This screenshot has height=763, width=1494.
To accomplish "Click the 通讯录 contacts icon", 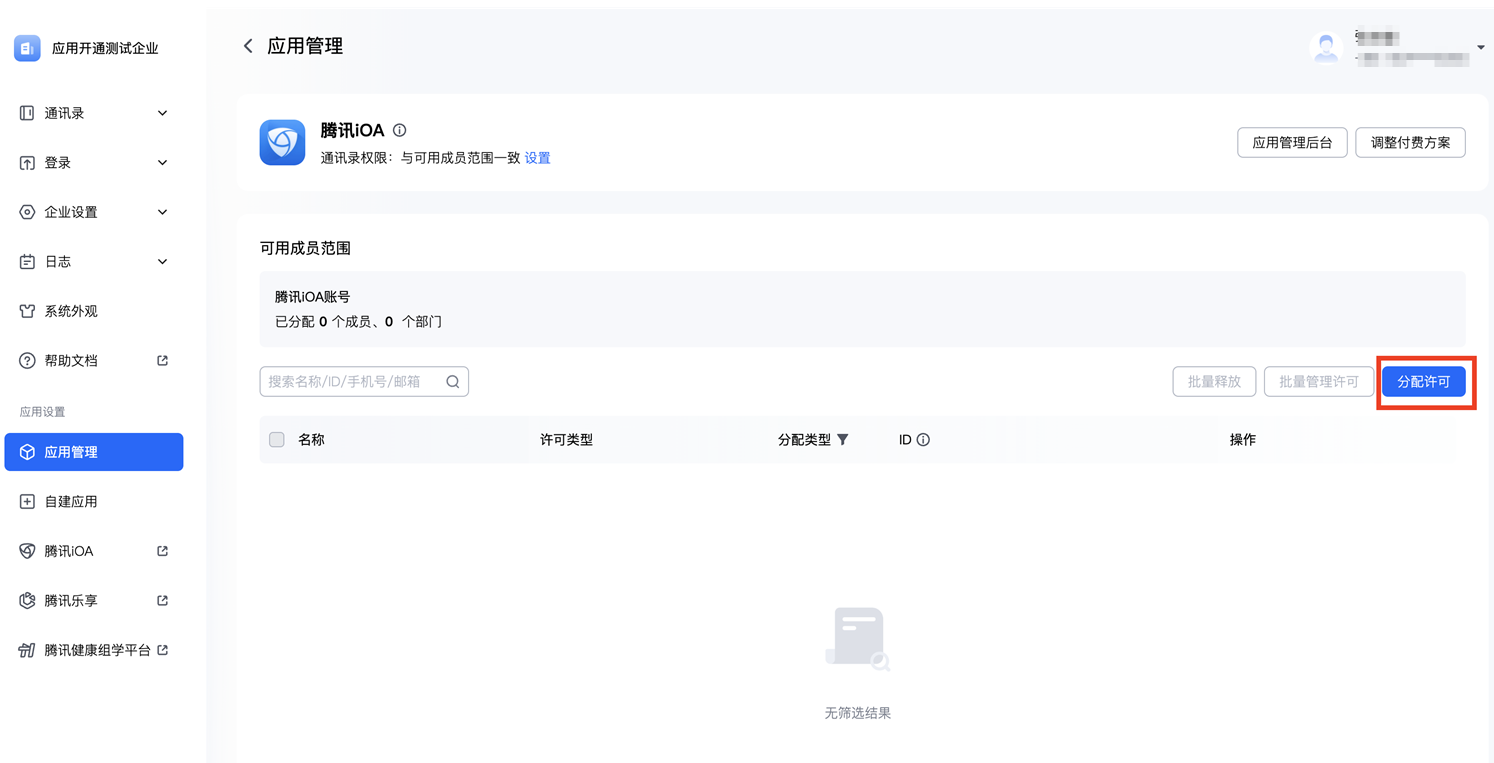I will [27, 113].
